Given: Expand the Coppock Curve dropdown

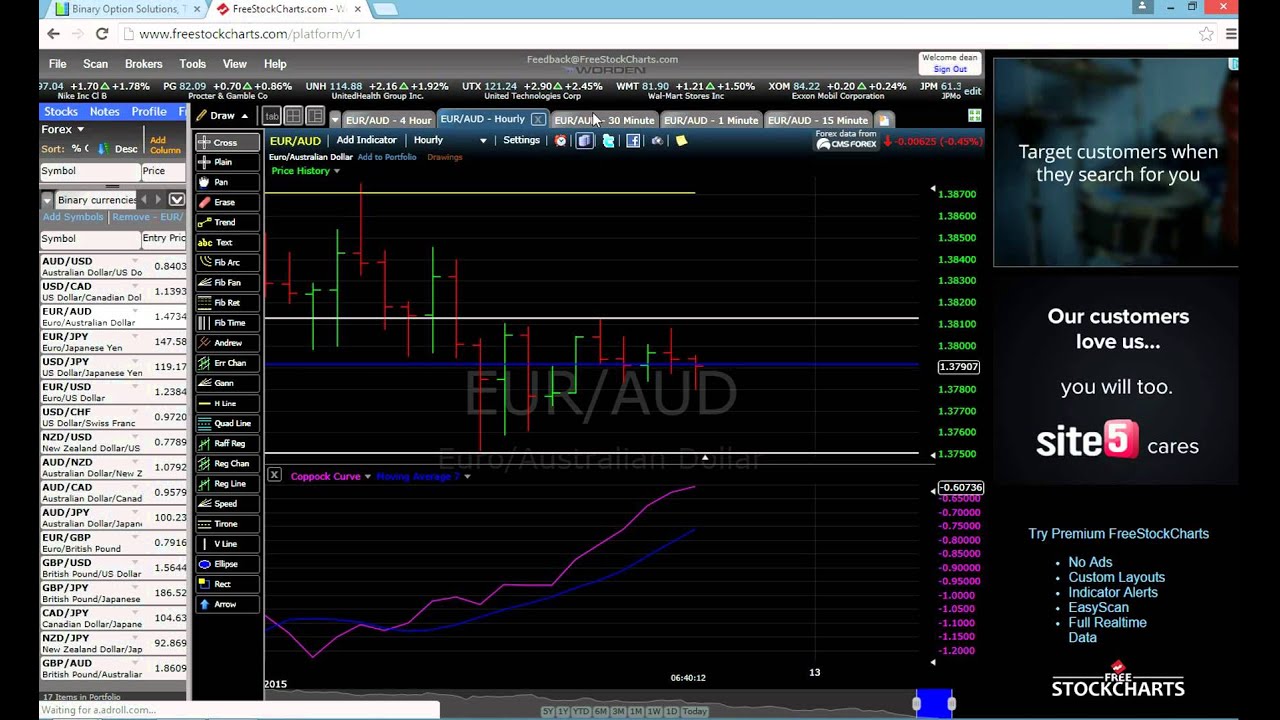Looking at the screenshot, I should [x=367, y=477].
